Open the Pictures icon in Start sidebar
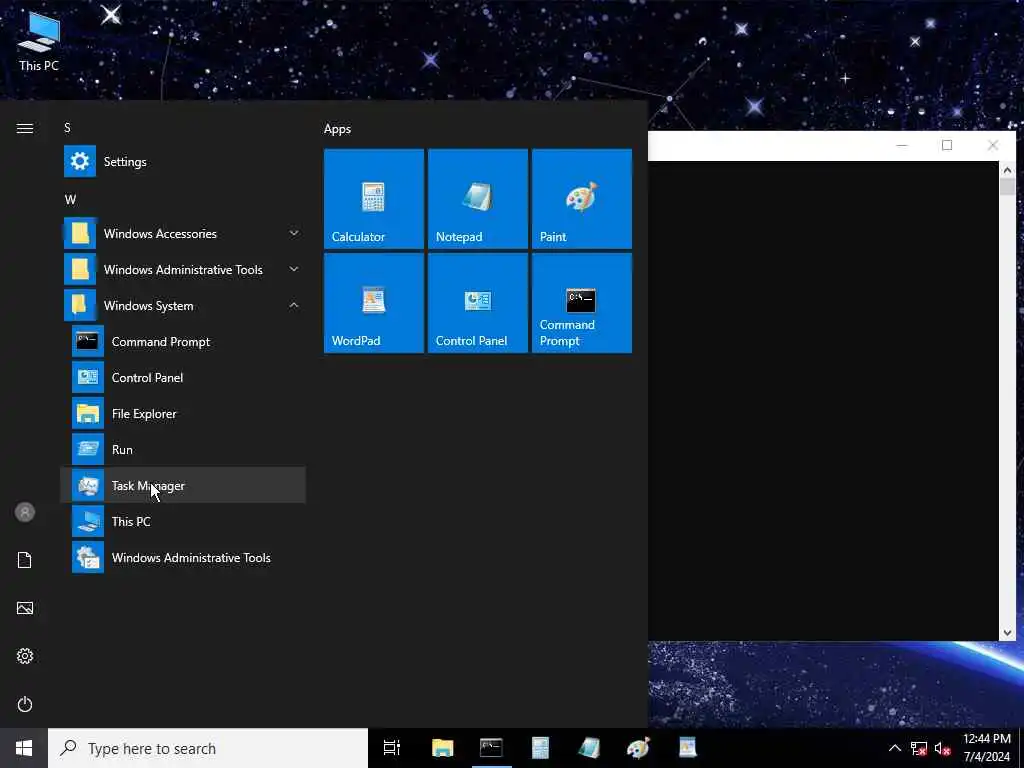This screenshot has height=768, width=1024. click(25, 608)
